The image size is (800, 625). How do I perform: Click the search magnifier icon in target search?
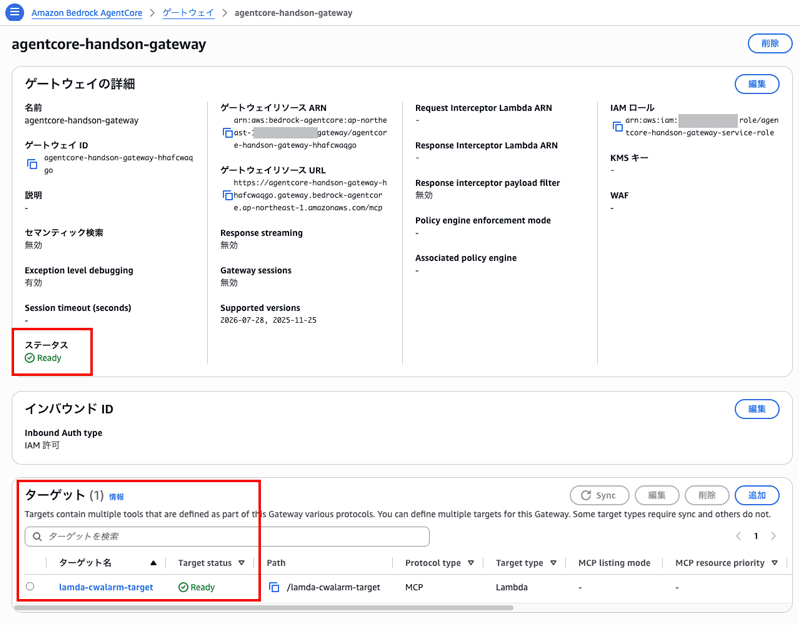(x=37, y=537)
